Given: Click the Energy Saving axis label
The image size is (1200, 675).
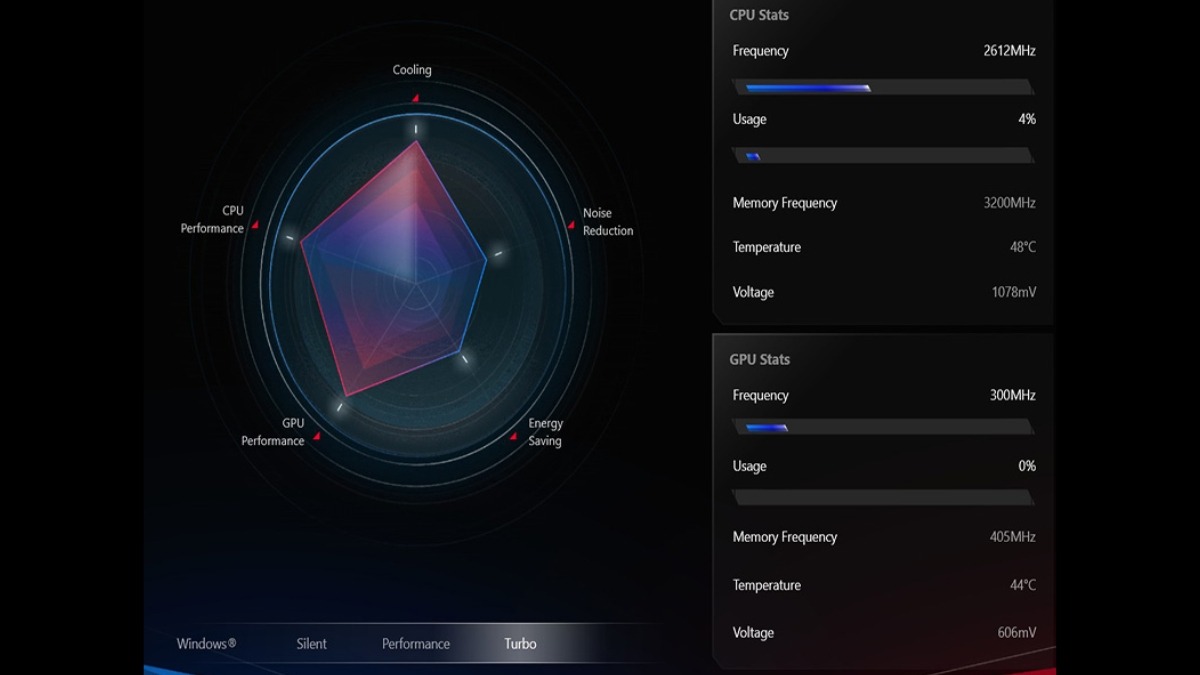Looking at the screenshot, I should click(545, 432).
